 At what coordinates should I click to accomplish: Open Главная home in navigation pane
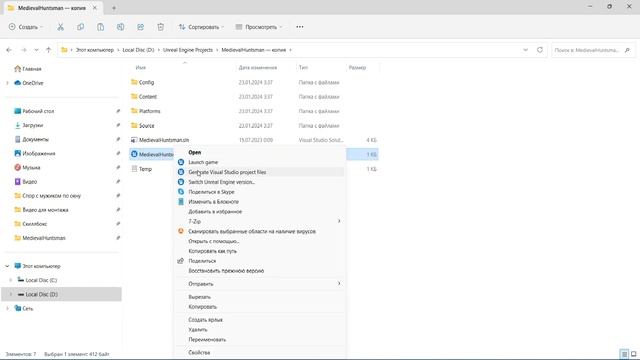click(28, 69)
